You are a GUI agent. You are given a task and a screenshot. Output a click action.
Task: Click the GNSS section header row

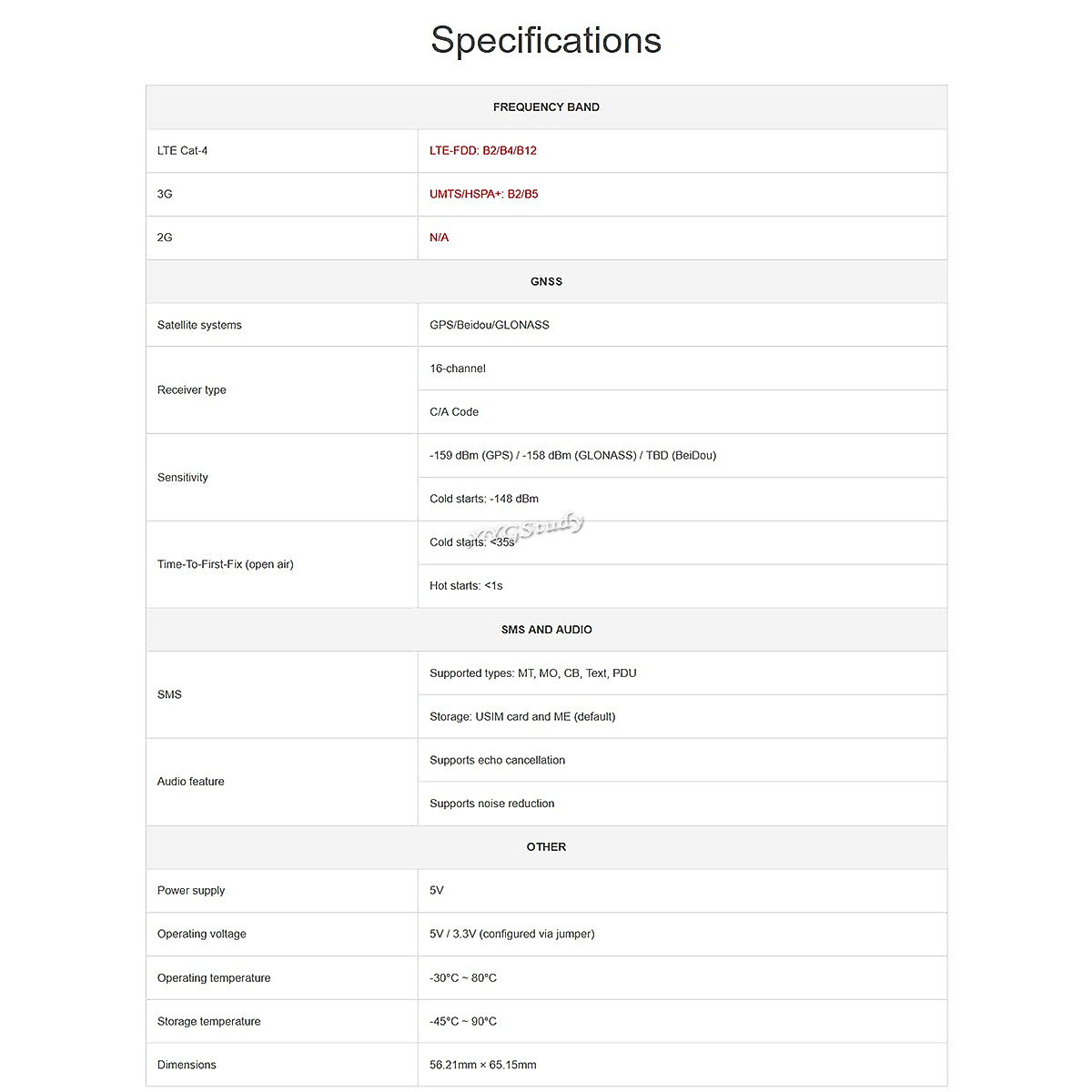click(x=546, y=281)
